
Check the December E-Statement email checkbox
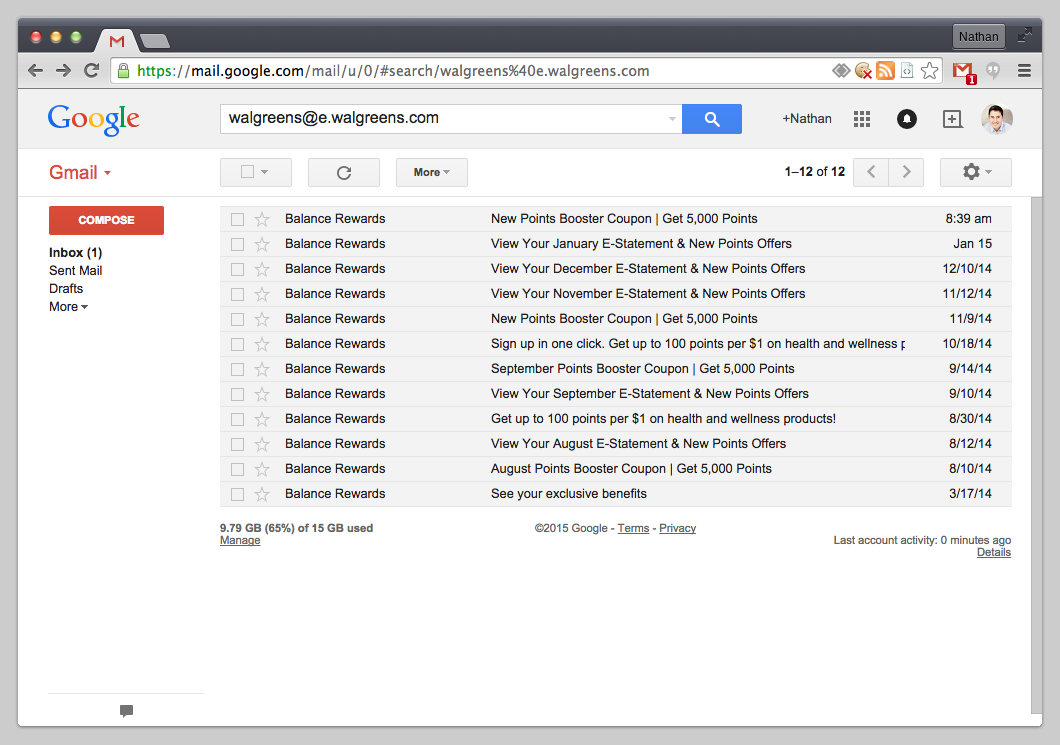tap(237, 269)
